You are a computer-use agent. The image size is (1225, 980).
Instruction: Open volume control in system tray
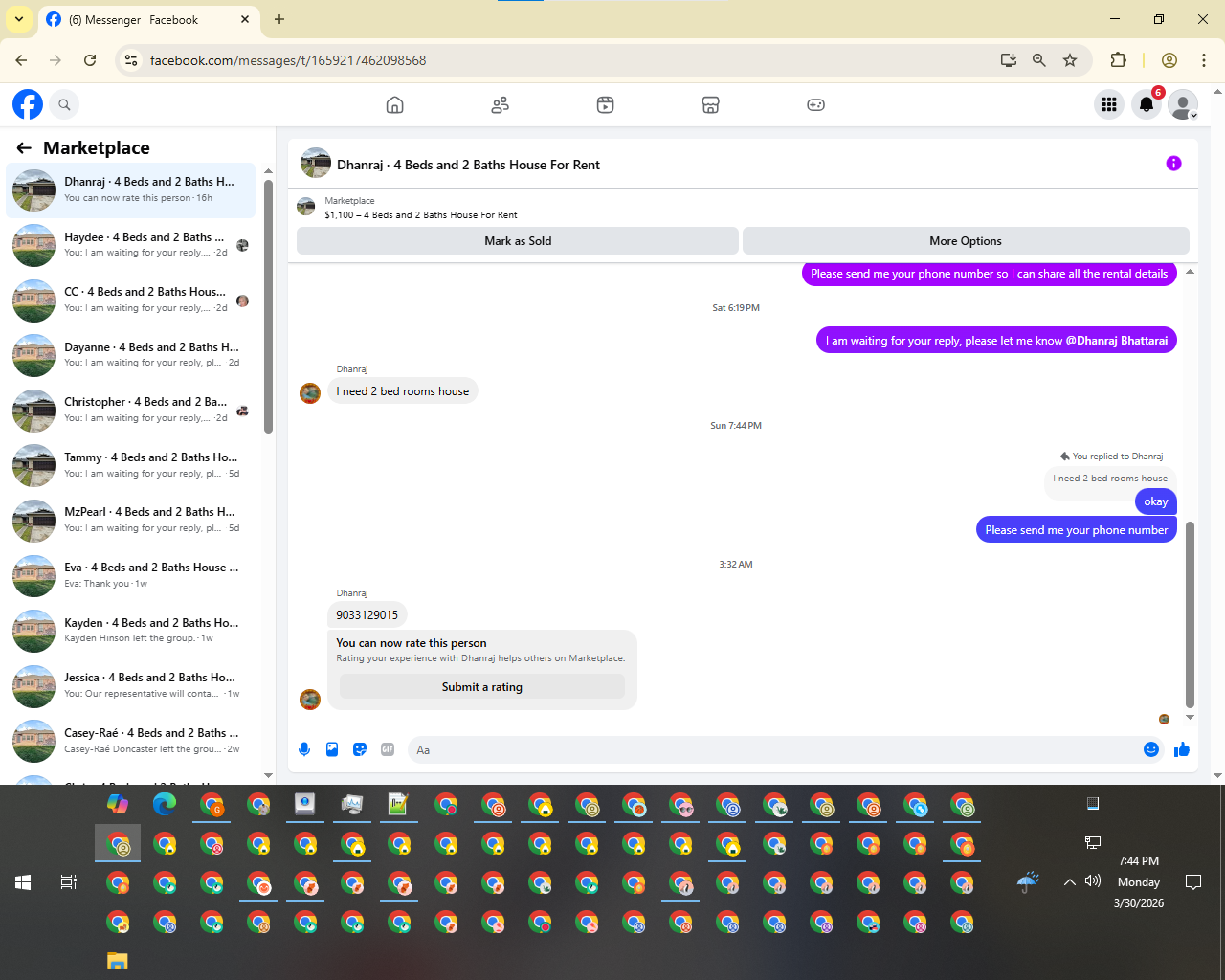(x=1093, y=881)
